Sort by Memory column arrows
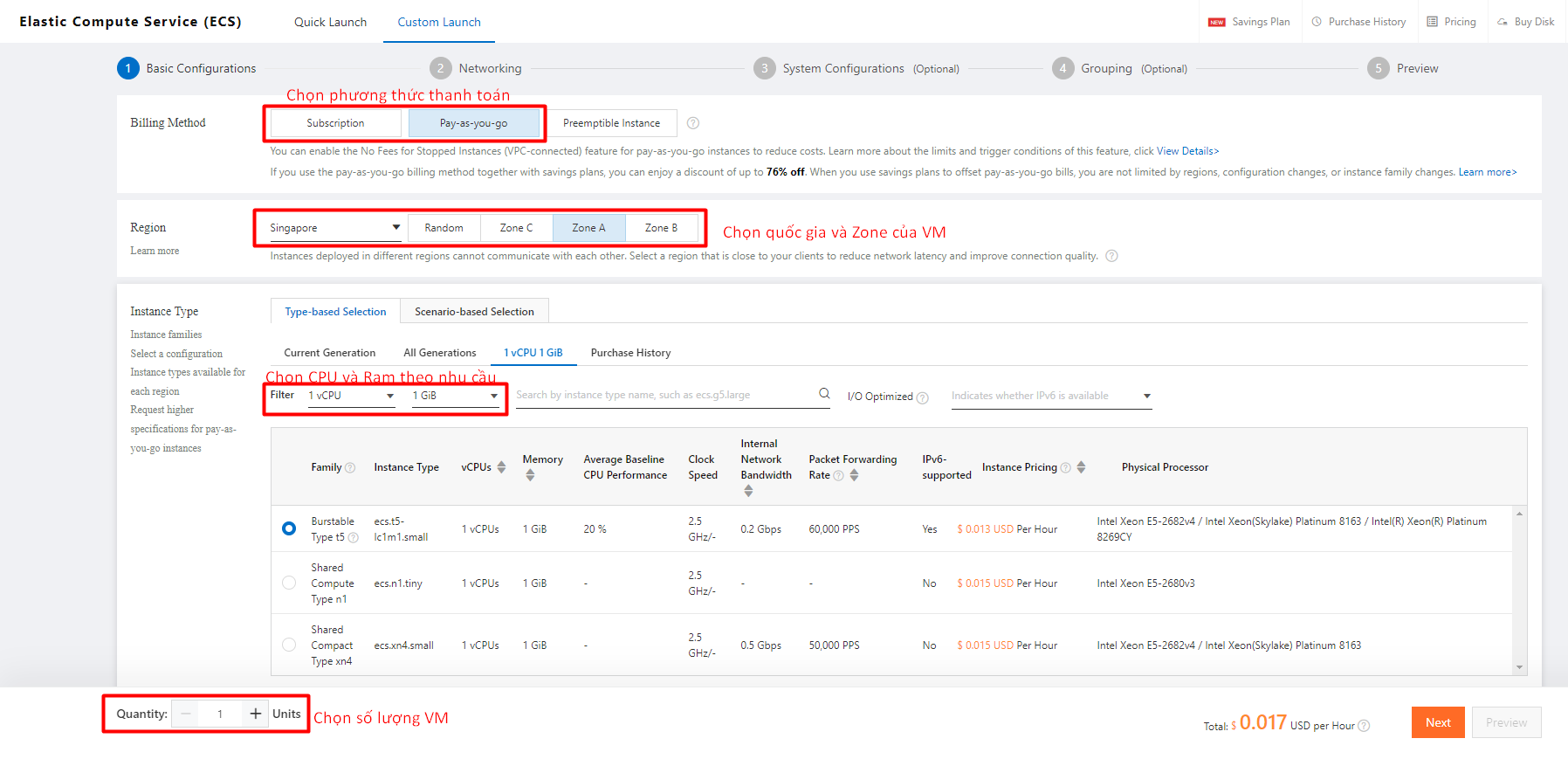The width and height of the screenshot is (1568, 773). tap(530, 475)
